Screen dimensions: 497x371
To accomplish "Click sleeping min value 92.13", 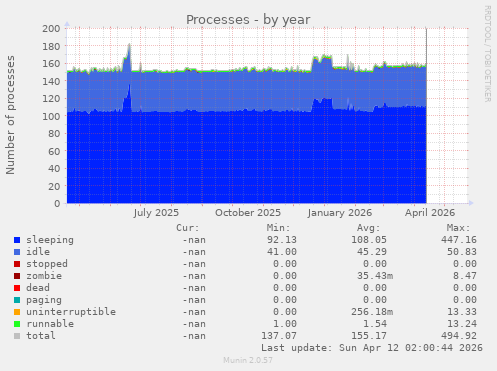I will coord(282,240).
